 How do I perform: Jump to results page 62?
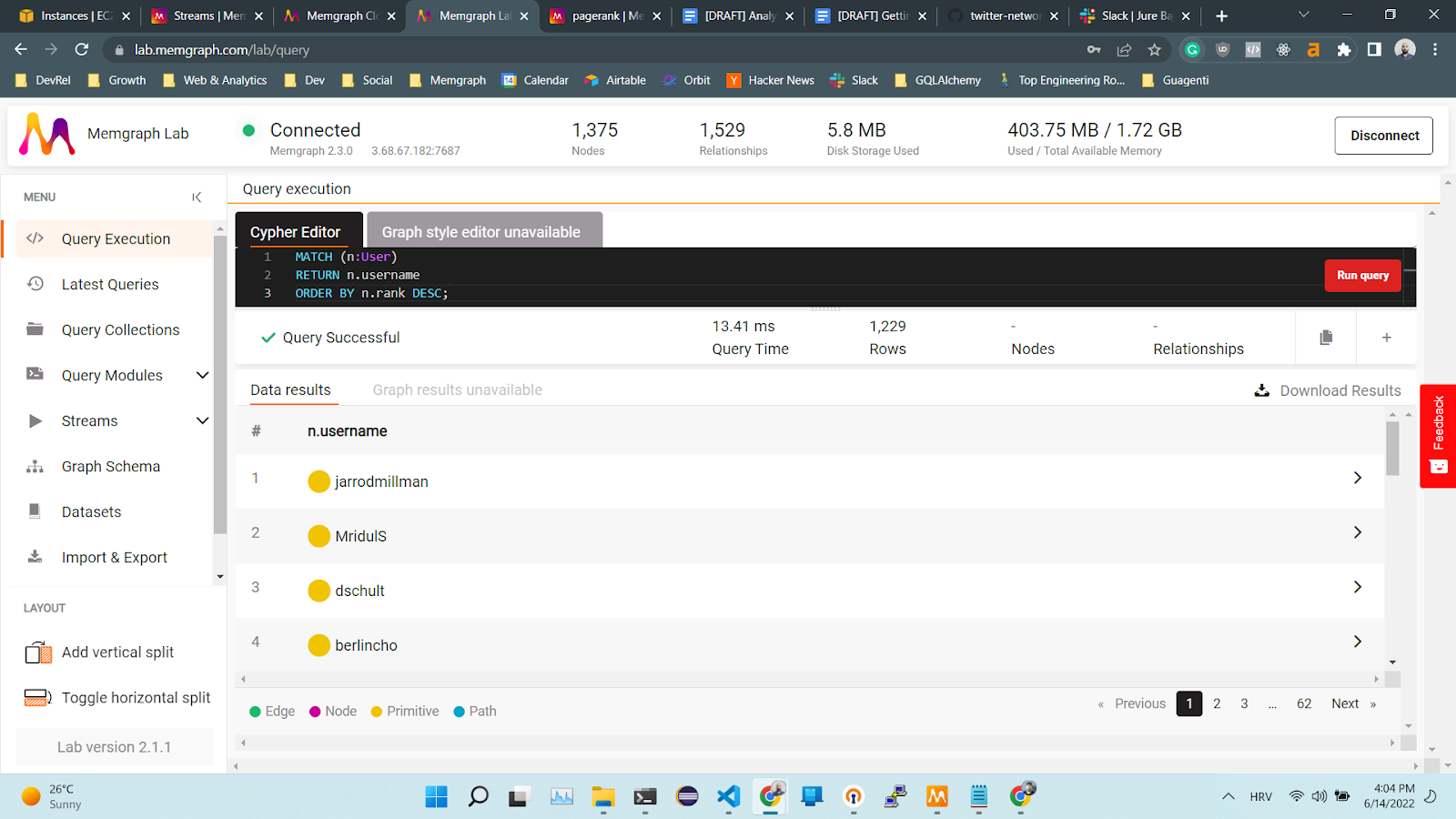[1304, 703]
